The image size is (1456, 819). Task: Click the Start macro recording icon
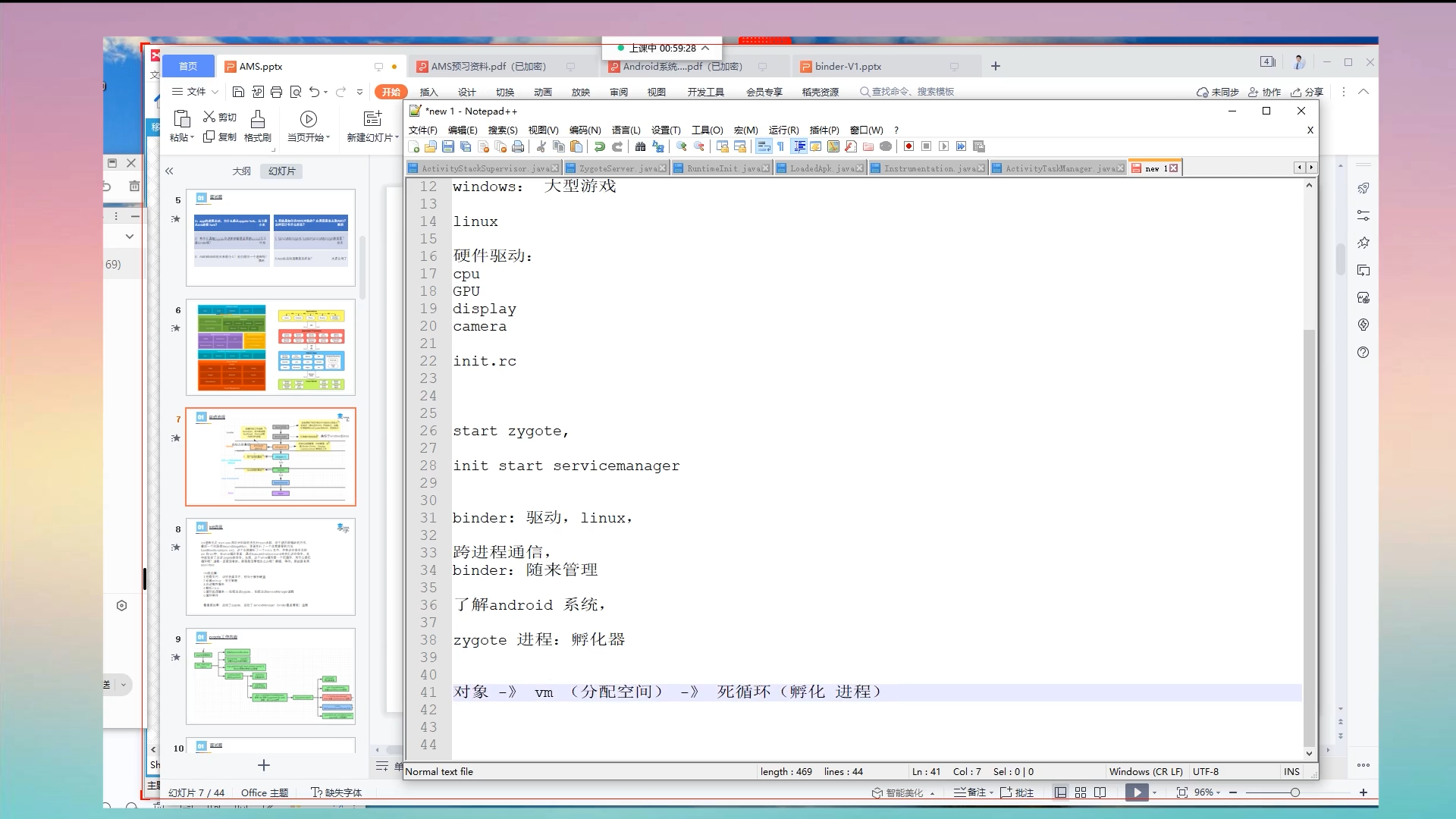click(908, 146)
